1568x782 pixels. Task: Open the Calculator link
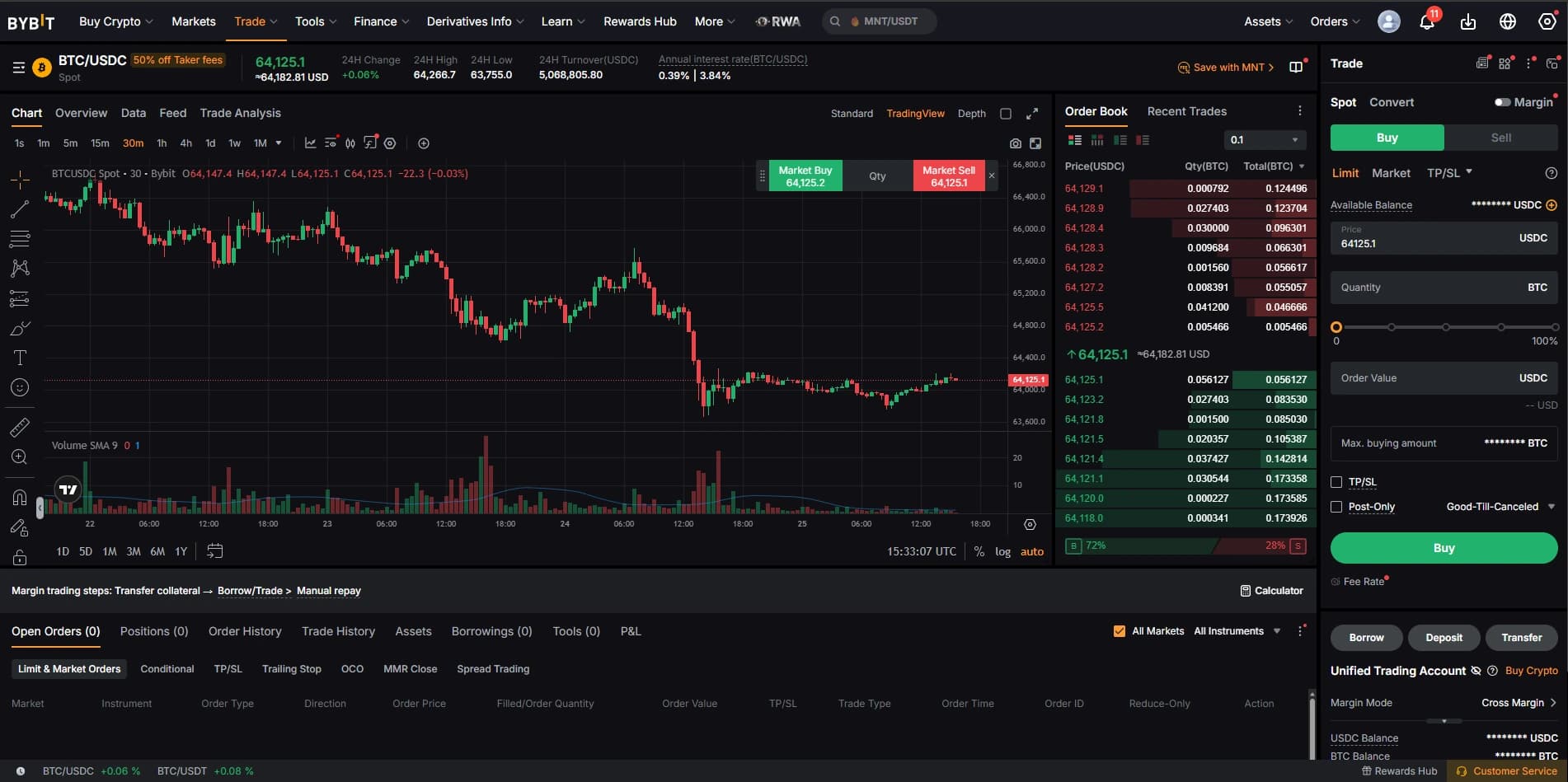click(1271, 591)
